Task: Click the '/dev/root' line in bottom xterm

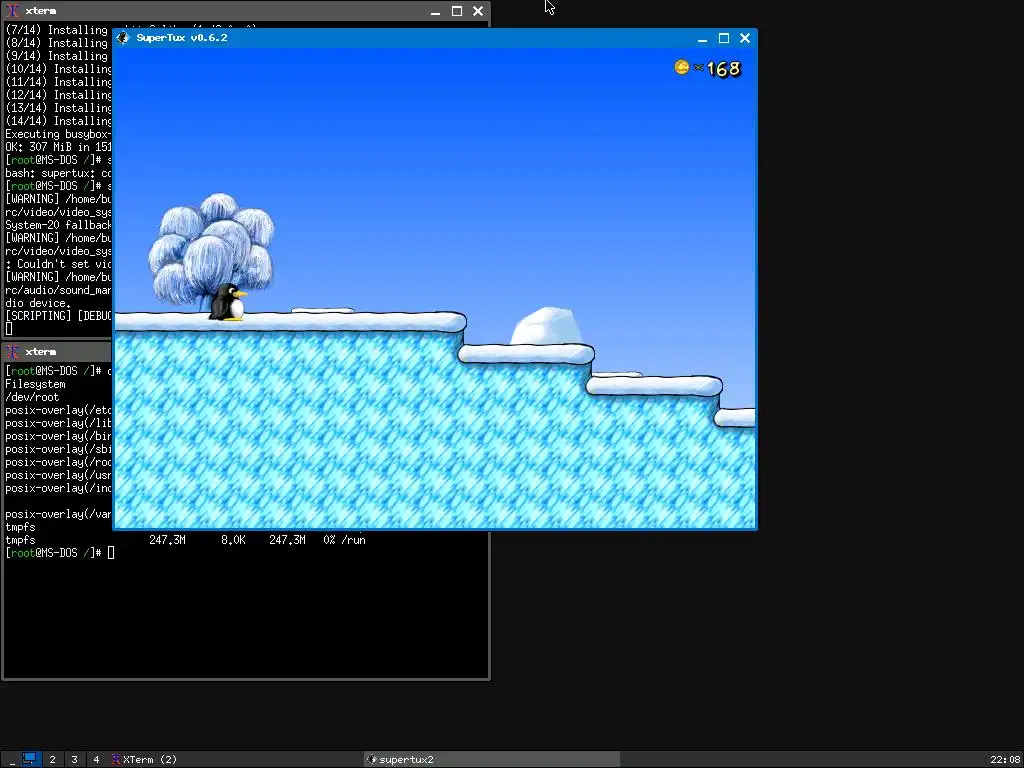Action: click(32, 397)
